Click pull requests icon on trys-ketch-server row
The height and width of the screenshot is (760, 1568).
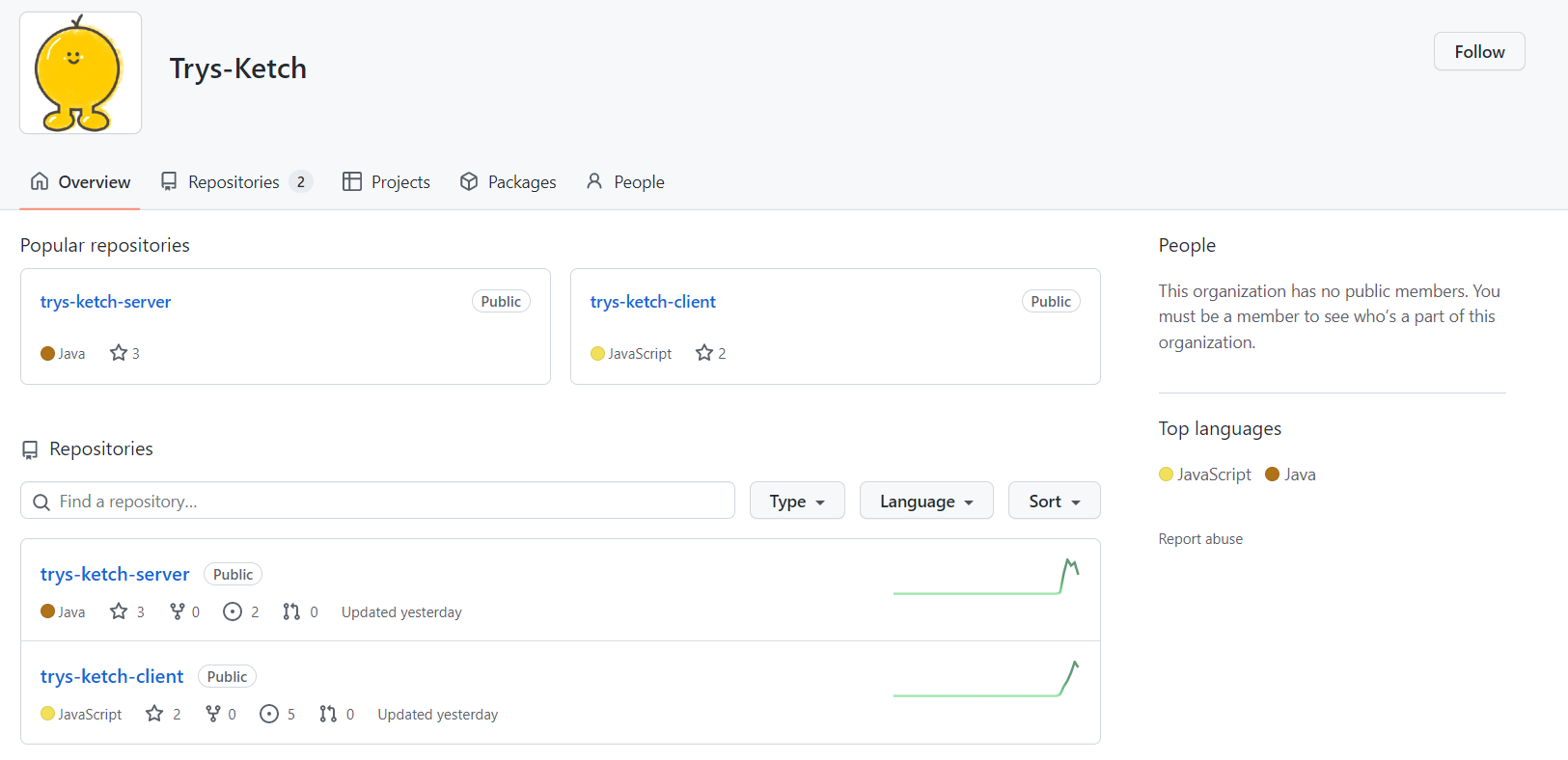pos(291,611)
